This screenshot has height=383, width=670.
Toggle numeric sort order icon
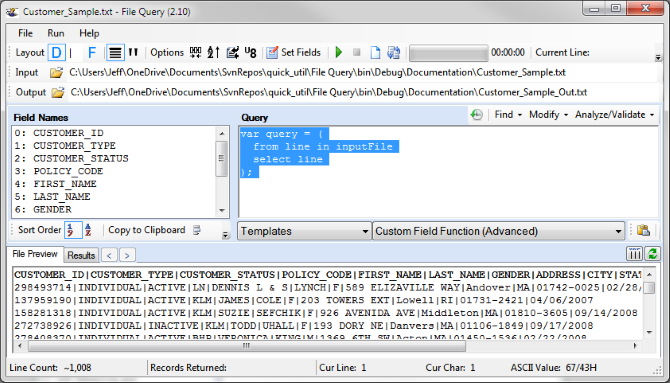[x=73, y=230]
